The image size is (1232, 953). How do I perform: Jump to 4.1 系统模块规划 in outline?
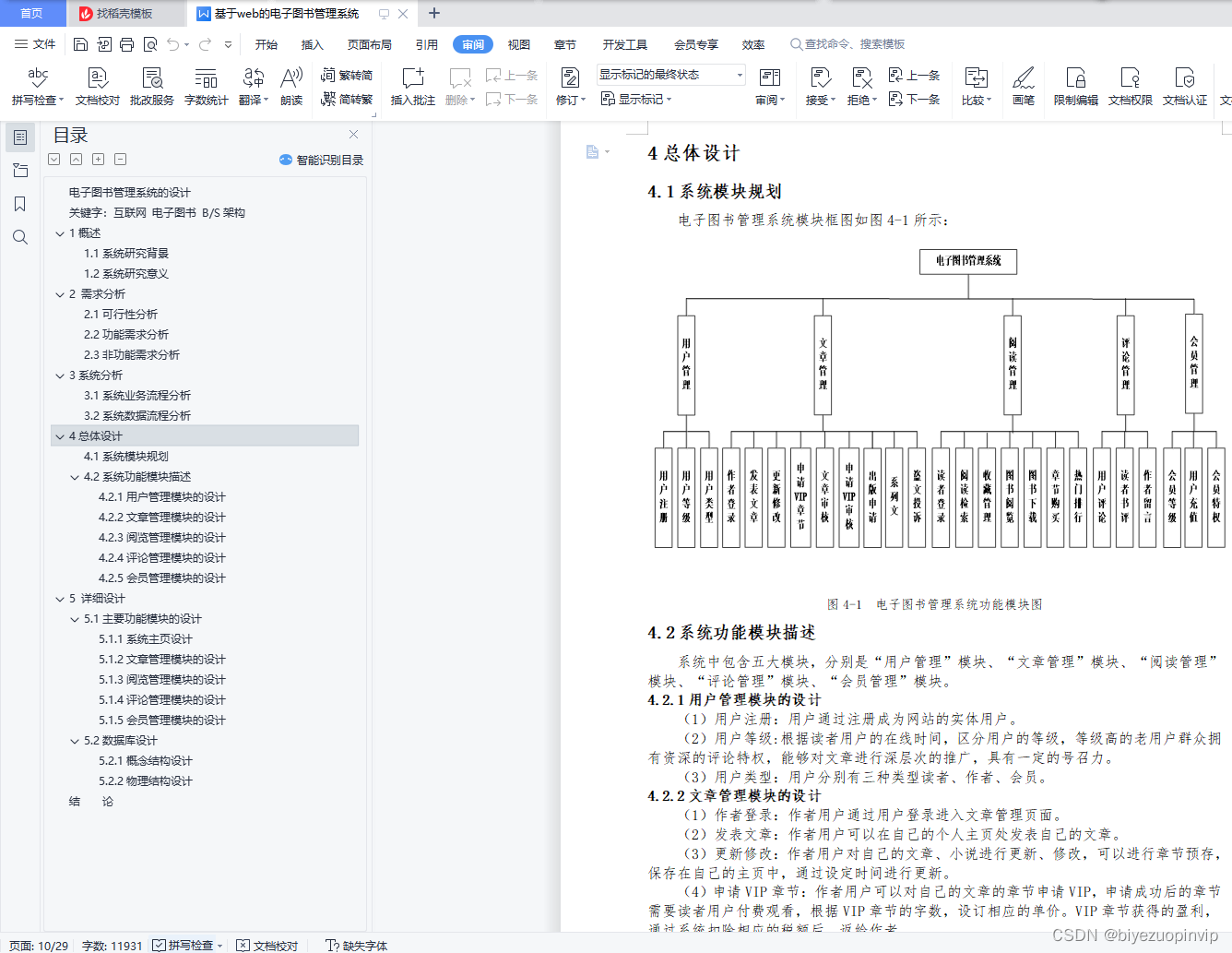(x=126, y=457)
